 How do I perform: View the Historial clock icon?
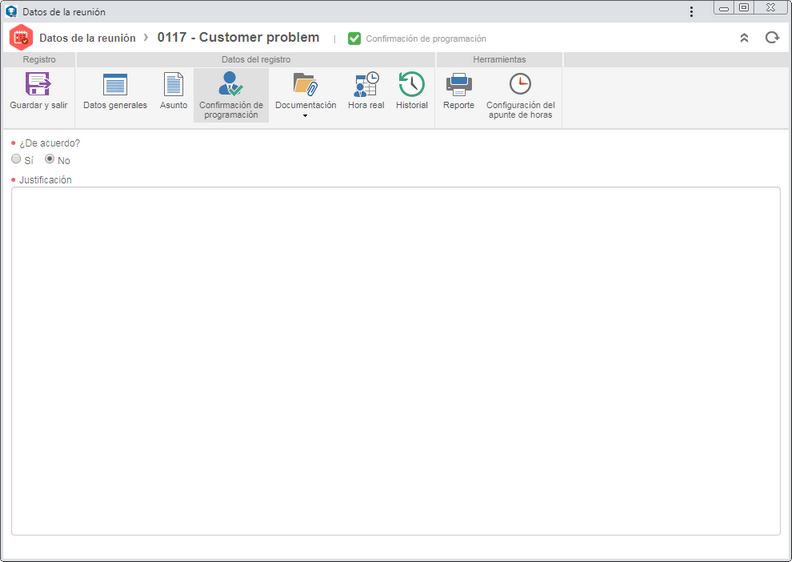412,84
